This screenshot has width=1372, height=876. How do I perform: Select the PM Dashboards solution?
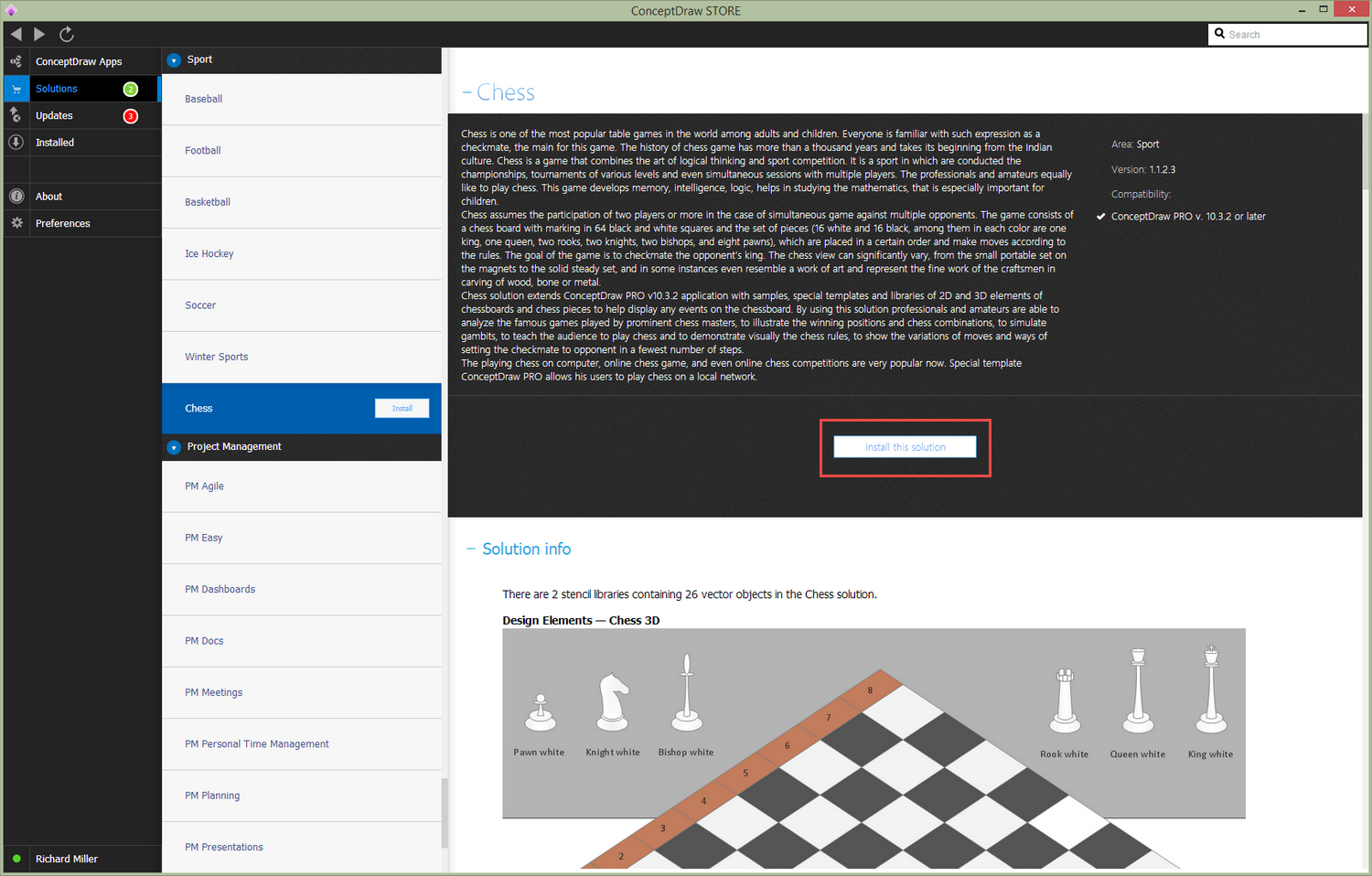[x=302, y=590]
